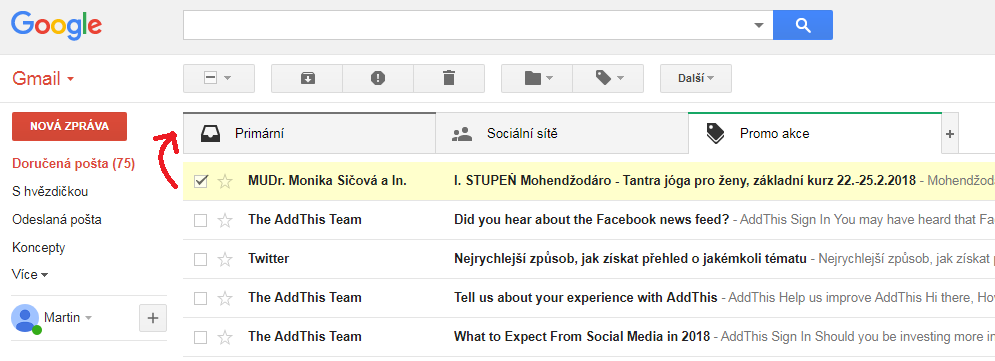
Task: Open the Labels tag dropdown
Action: pos(609,78)
